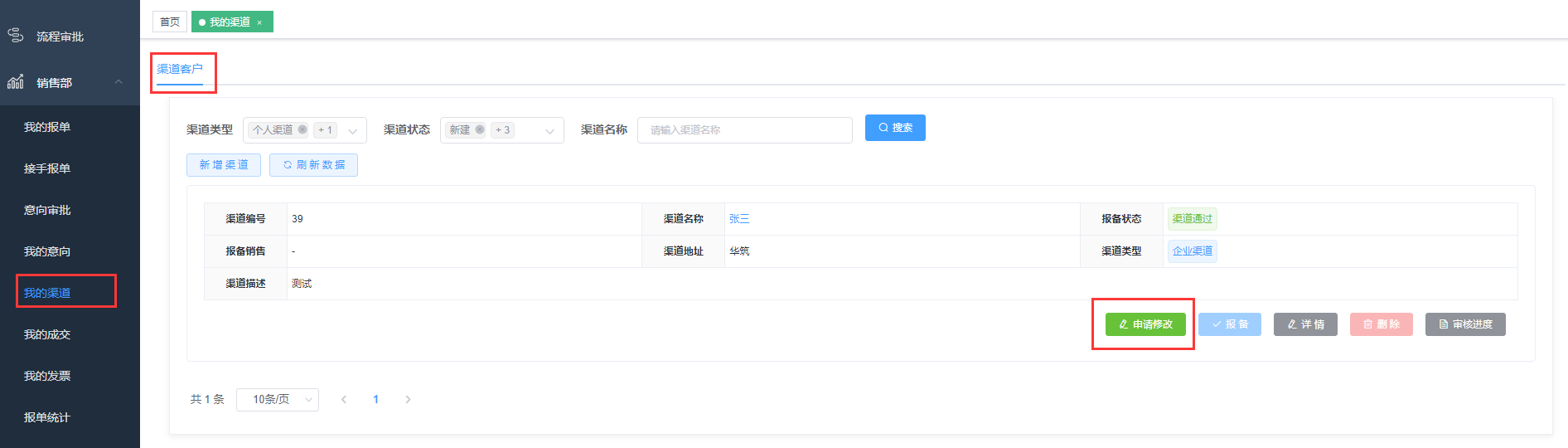The height and width of the screenshot is (448, 1568).
Task: Click the 刷新数据 refresh button
Action: (x=313, y=165)
